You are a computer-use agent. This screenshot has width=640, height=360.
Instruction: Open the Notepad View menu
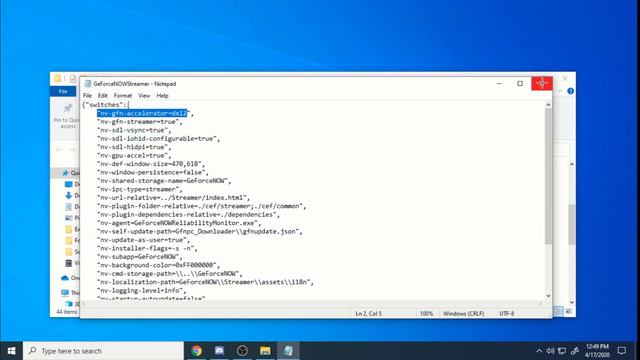coord(144,96)
